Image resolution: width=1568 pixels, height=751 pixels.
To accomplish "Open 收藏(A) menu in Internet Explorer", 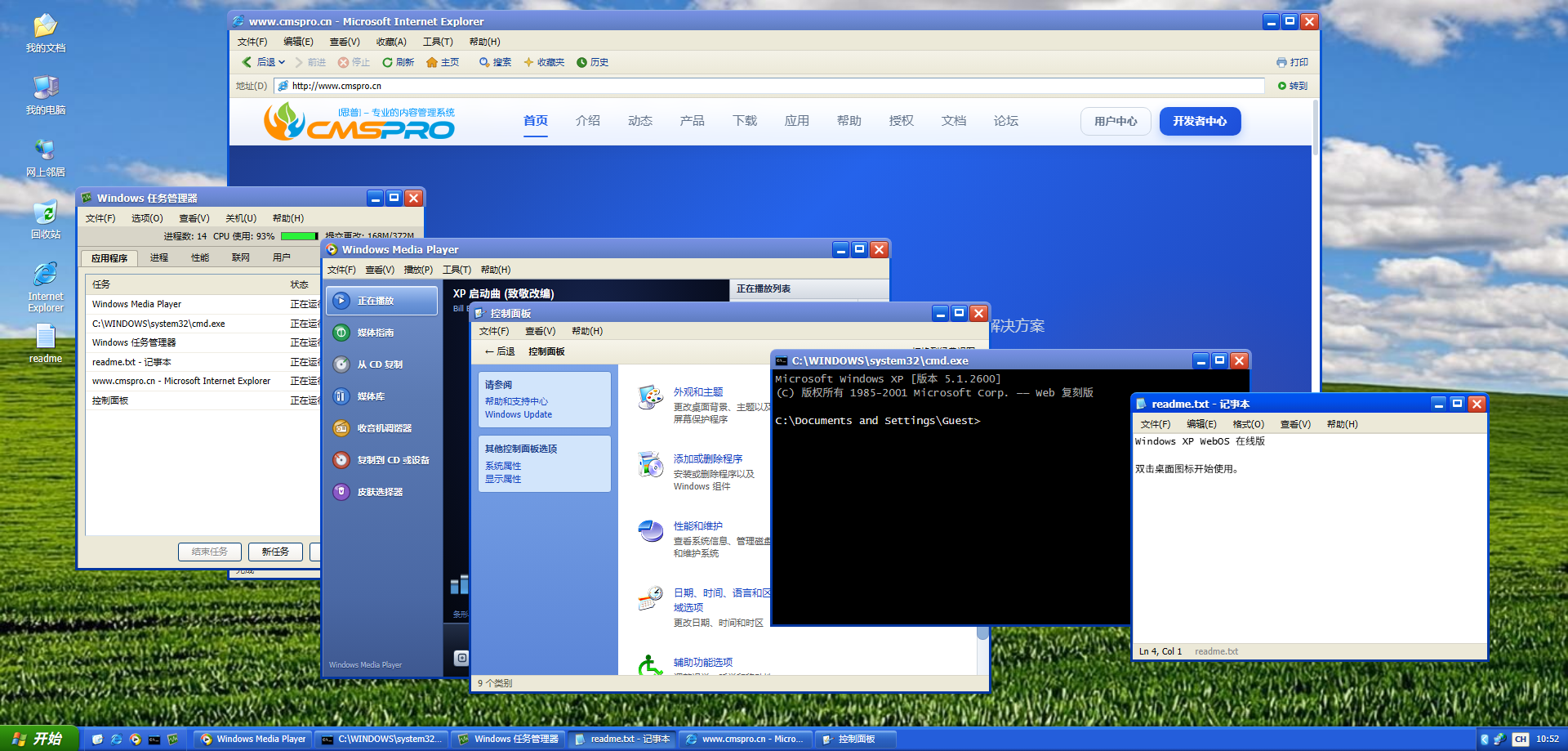I will click(391, 42).
